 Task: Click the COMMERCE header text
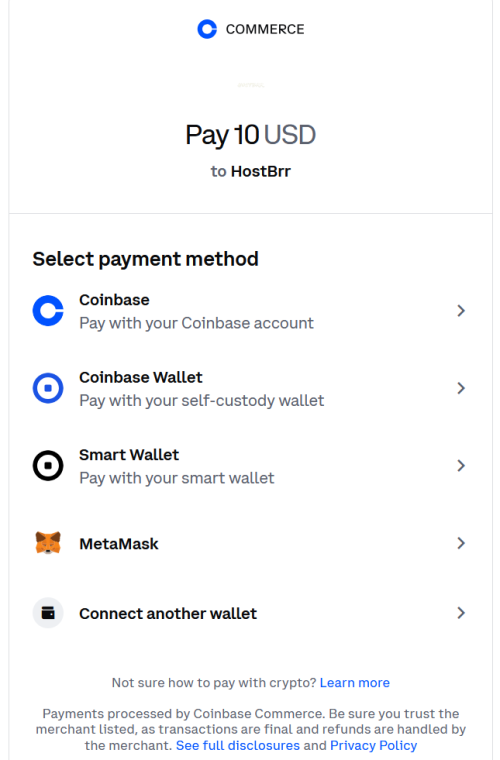point(265,29)
